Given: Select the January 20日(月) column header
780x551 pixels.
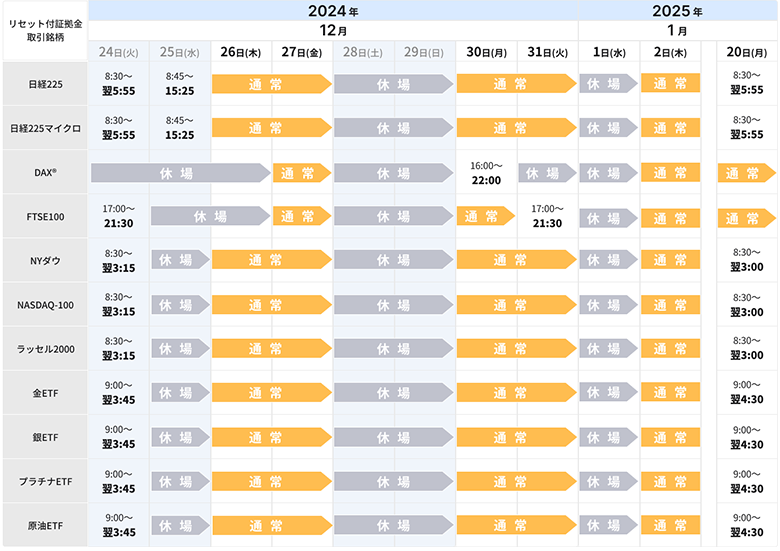Looking at the screenshot, I should coord(746,51).
